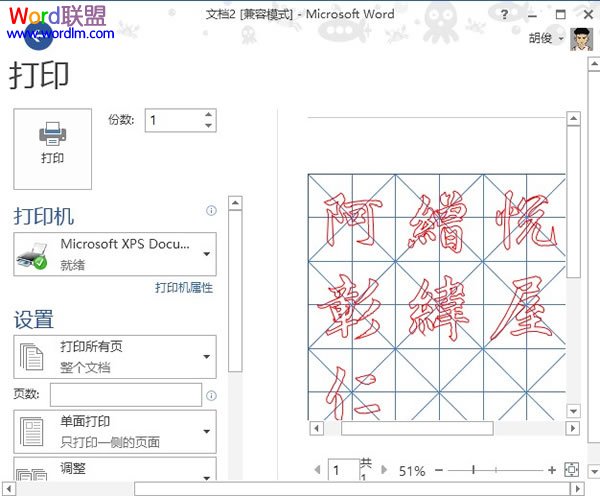The image size is (600, 496).
Task: Zoom in with the plus icon
Action: tap(552, 469)
